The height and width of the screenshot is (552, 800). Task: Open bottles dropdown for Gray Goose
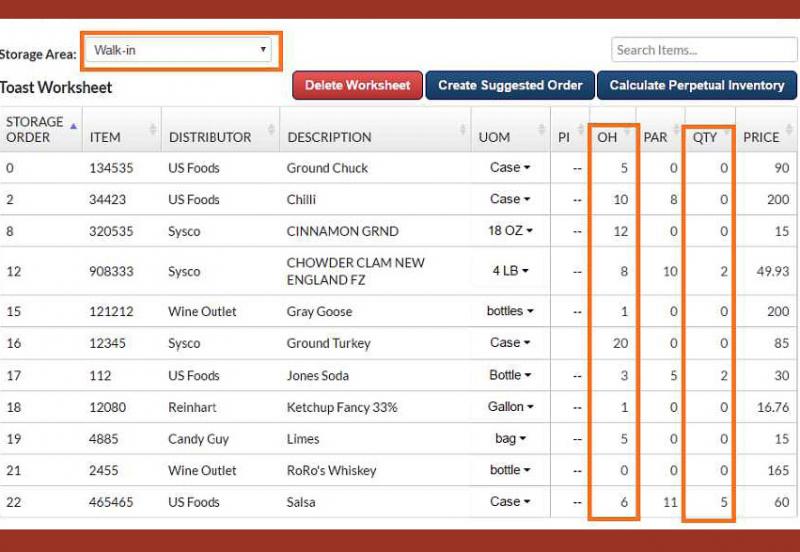pos(510,311)
